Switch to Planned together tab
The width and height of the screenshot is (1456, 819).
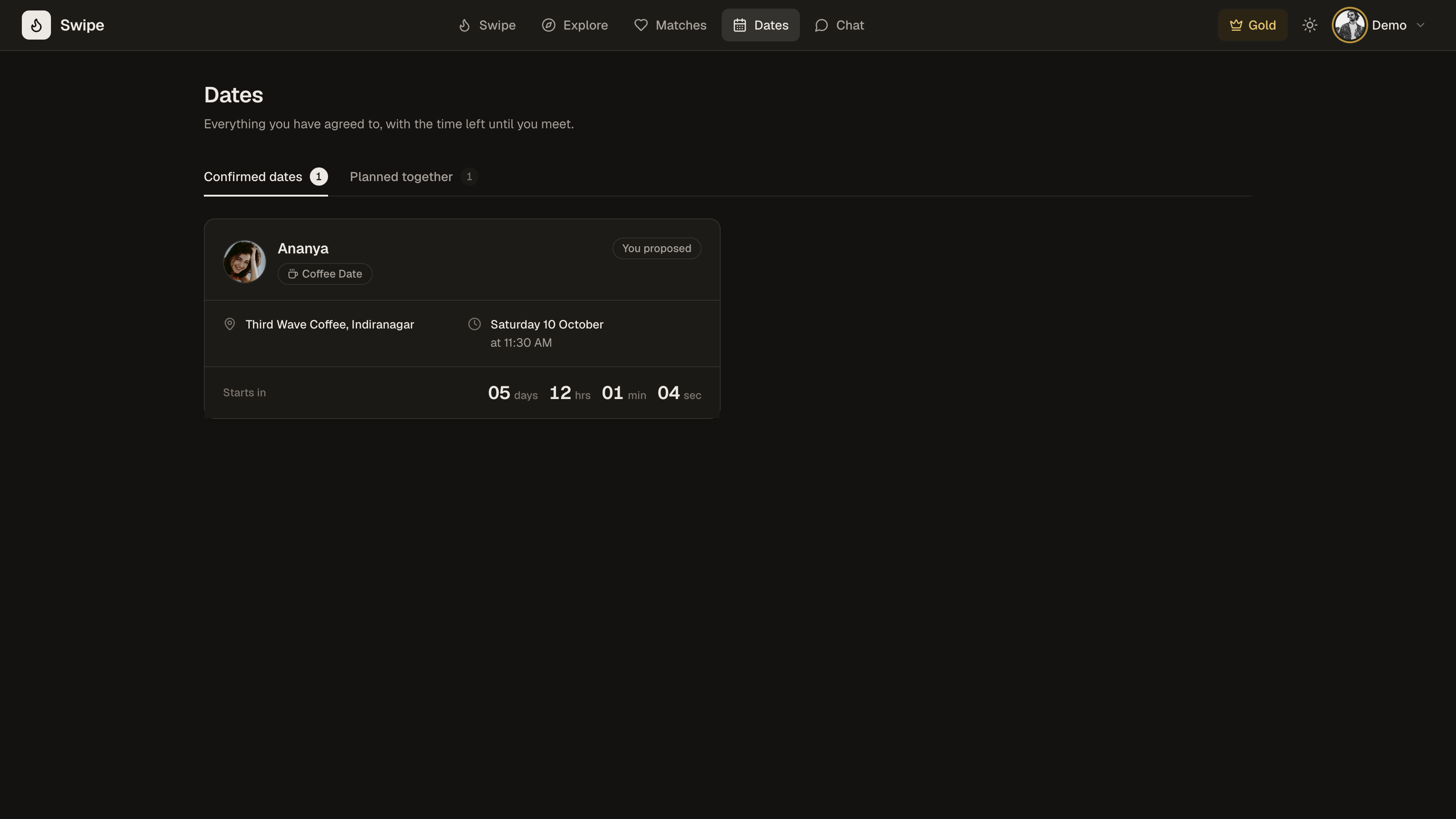coord(414,177)
